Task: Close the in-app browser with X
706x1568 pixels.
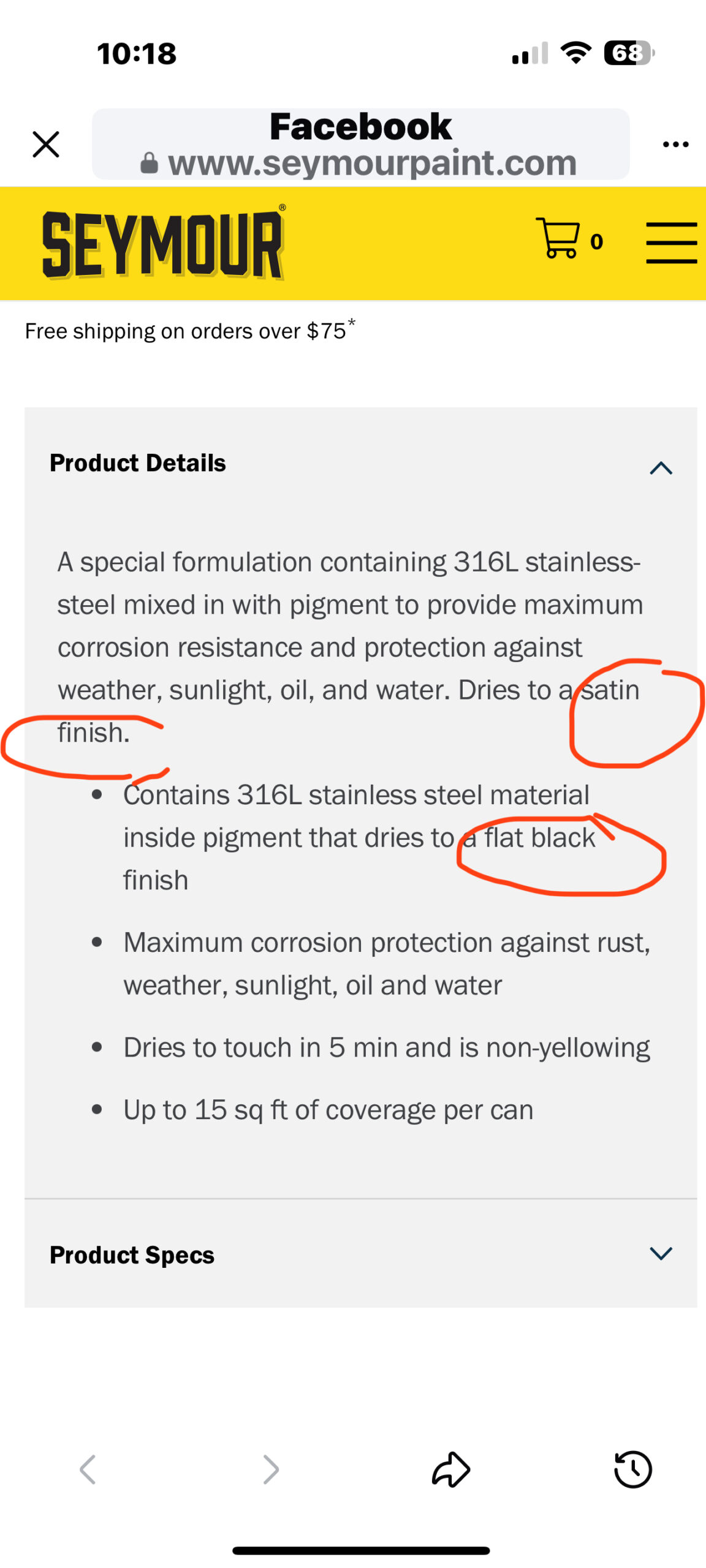Action: [46, 145]
